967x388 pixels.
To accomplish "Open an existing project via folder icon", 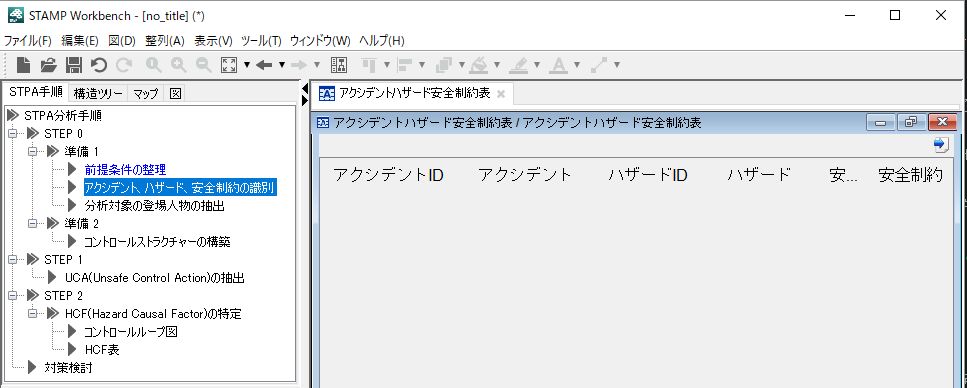I will tap(49, 65).
